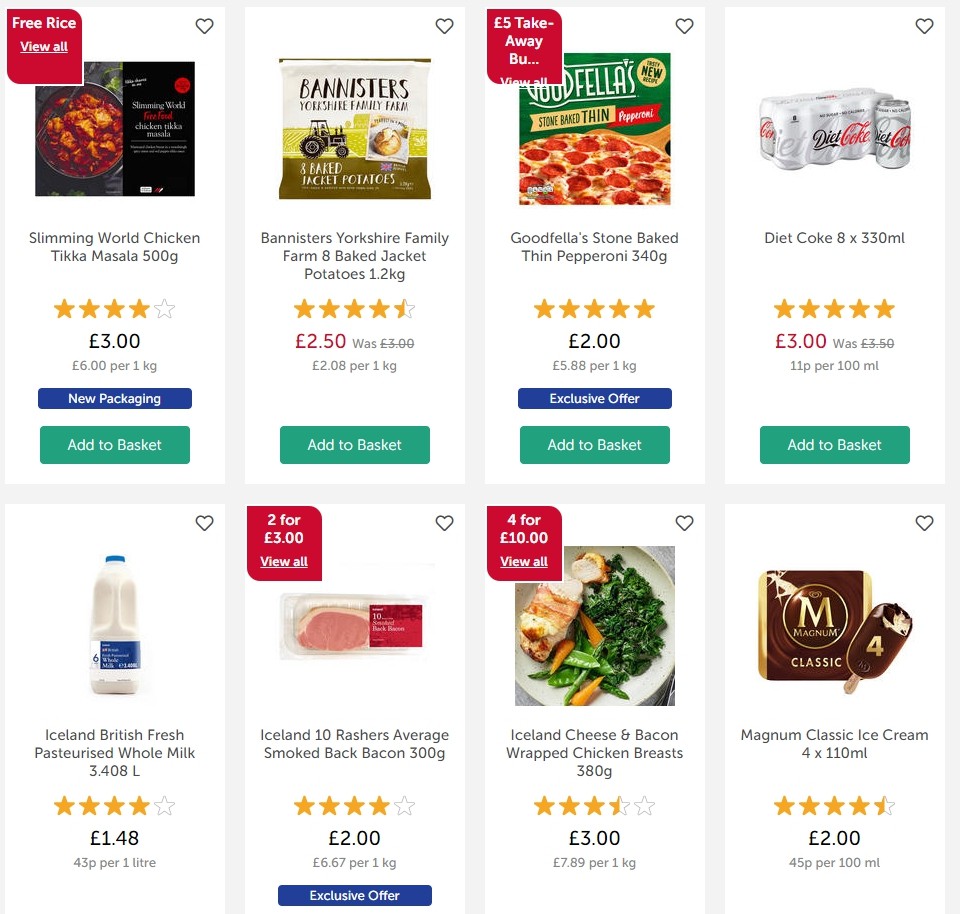Toggle favourite on Cheese & Bacon Wrapped Chicken

click(x=684, y=523)
